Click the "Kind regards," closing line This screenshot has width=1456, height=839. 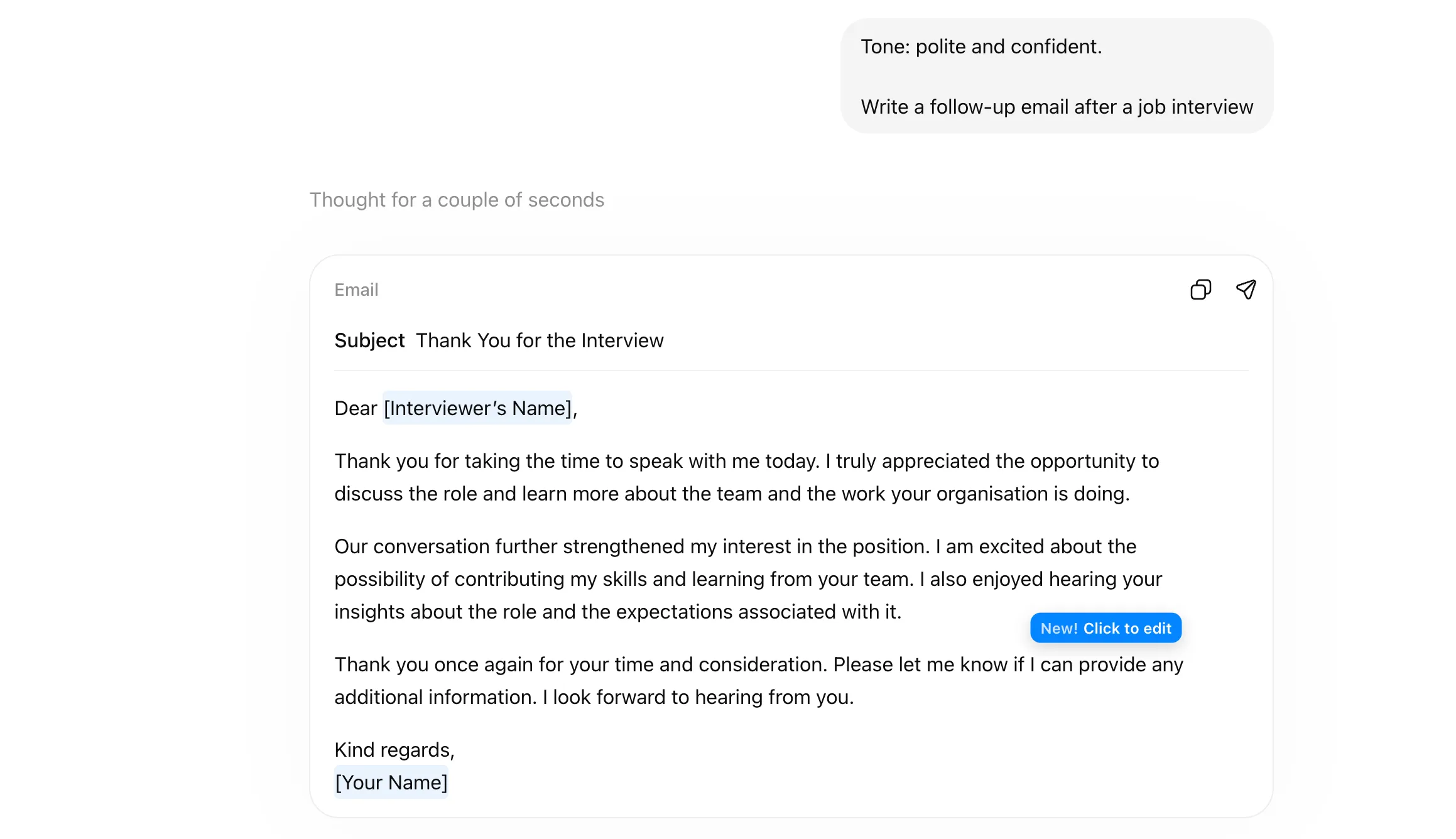394,750
